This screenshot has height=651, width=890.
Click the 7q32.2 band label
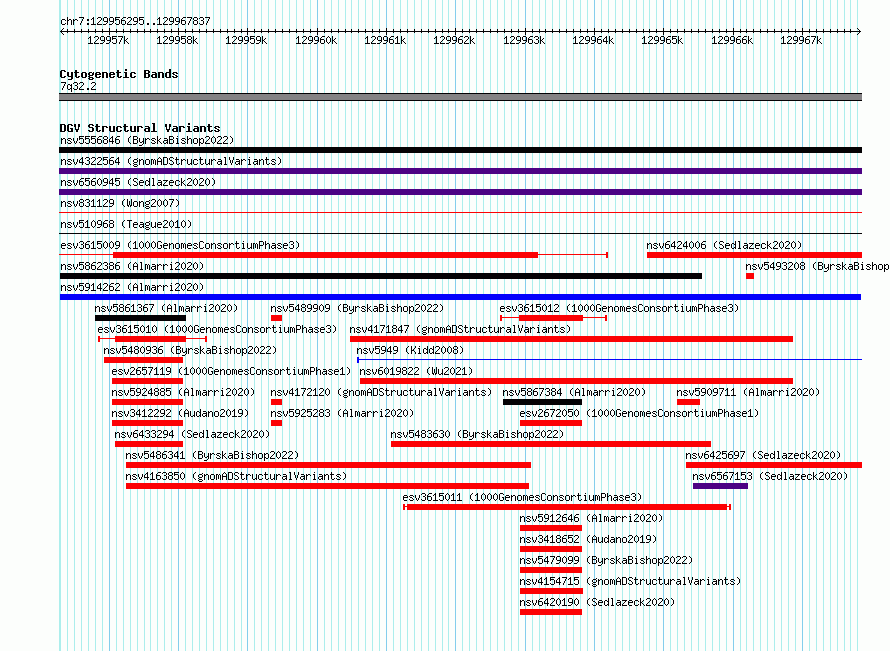[78, 86]
